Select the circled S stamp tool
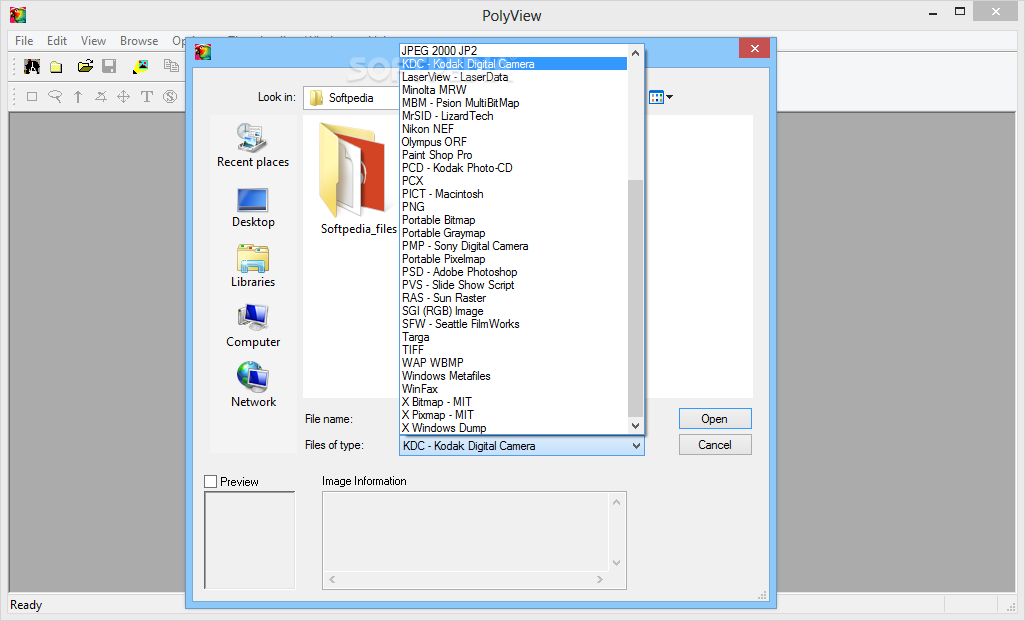Screen dimensions: 1025x621 [x=170, y=97]
